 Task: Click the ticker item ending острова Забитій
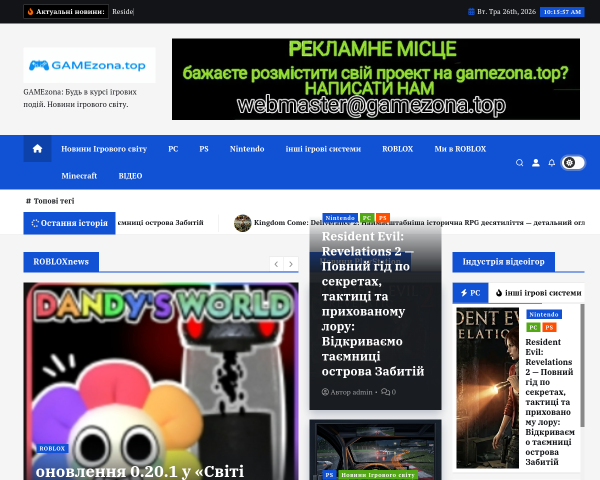[x=160, y=222]
